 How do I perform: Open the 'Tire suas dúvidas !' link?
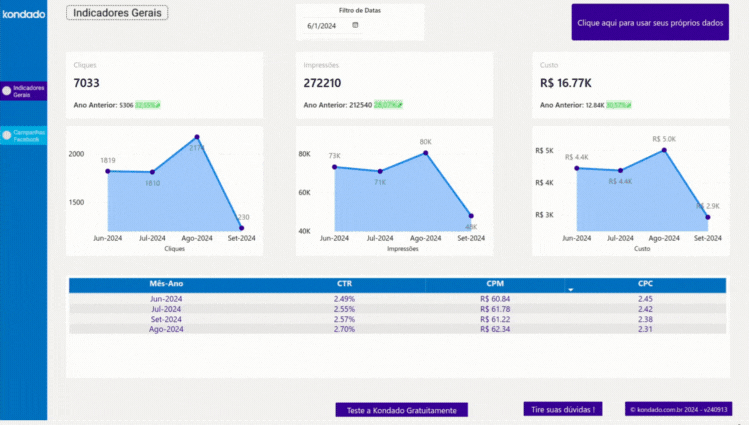(x=562, y=409)
